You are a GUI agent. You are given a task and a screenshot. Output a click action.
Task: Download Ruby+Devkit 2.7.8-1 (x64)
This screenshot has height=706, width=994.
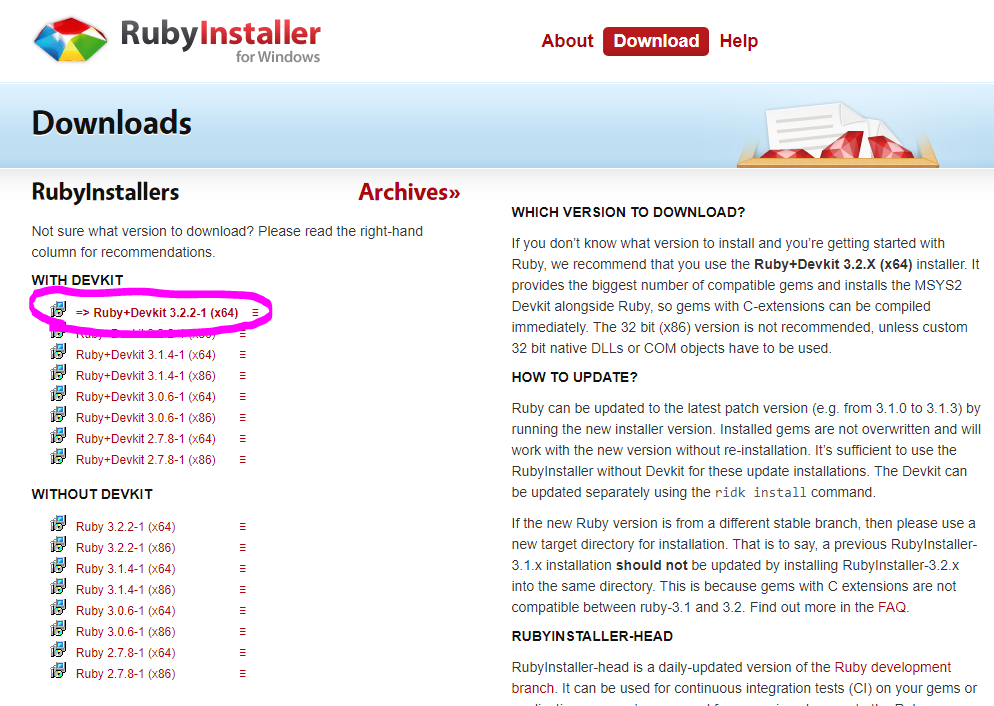pyautogui.click(x=146, y=439)
